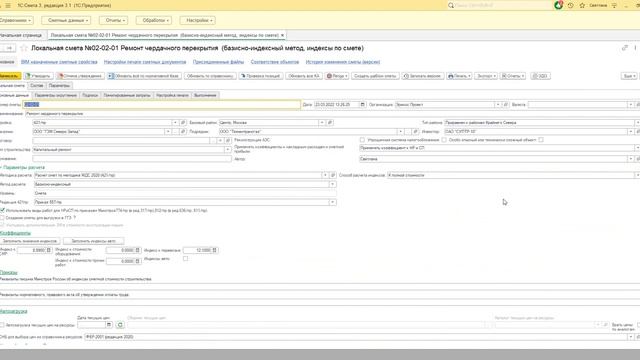The image size is (640, 360).
Task: Open the Заказчик record with its open icon
Action: (183, 131)
